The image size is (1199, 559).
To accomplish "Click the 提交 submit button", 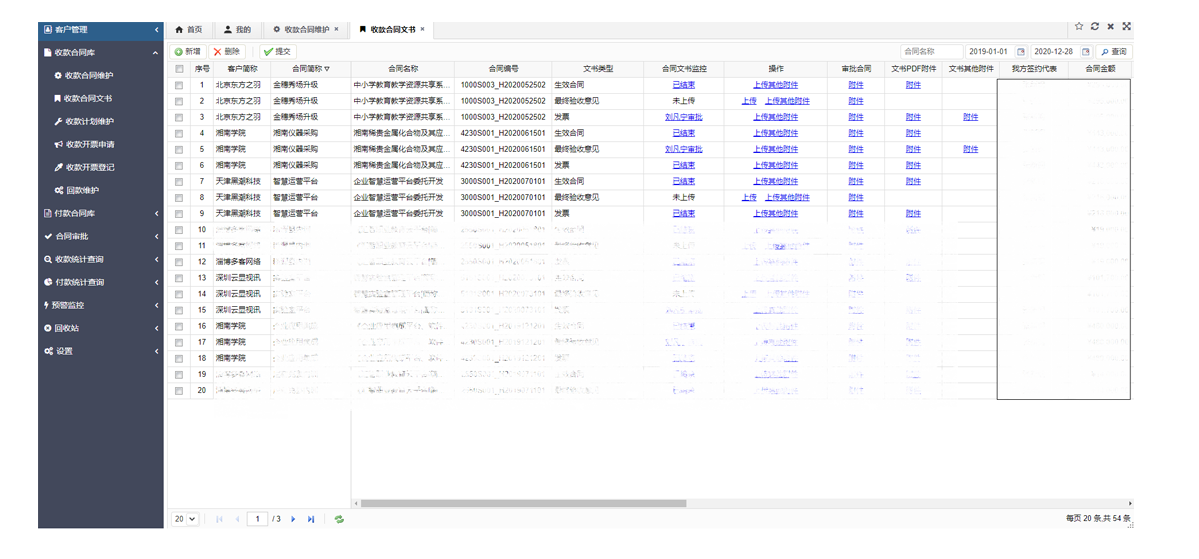I will click(x=278, y=51).
